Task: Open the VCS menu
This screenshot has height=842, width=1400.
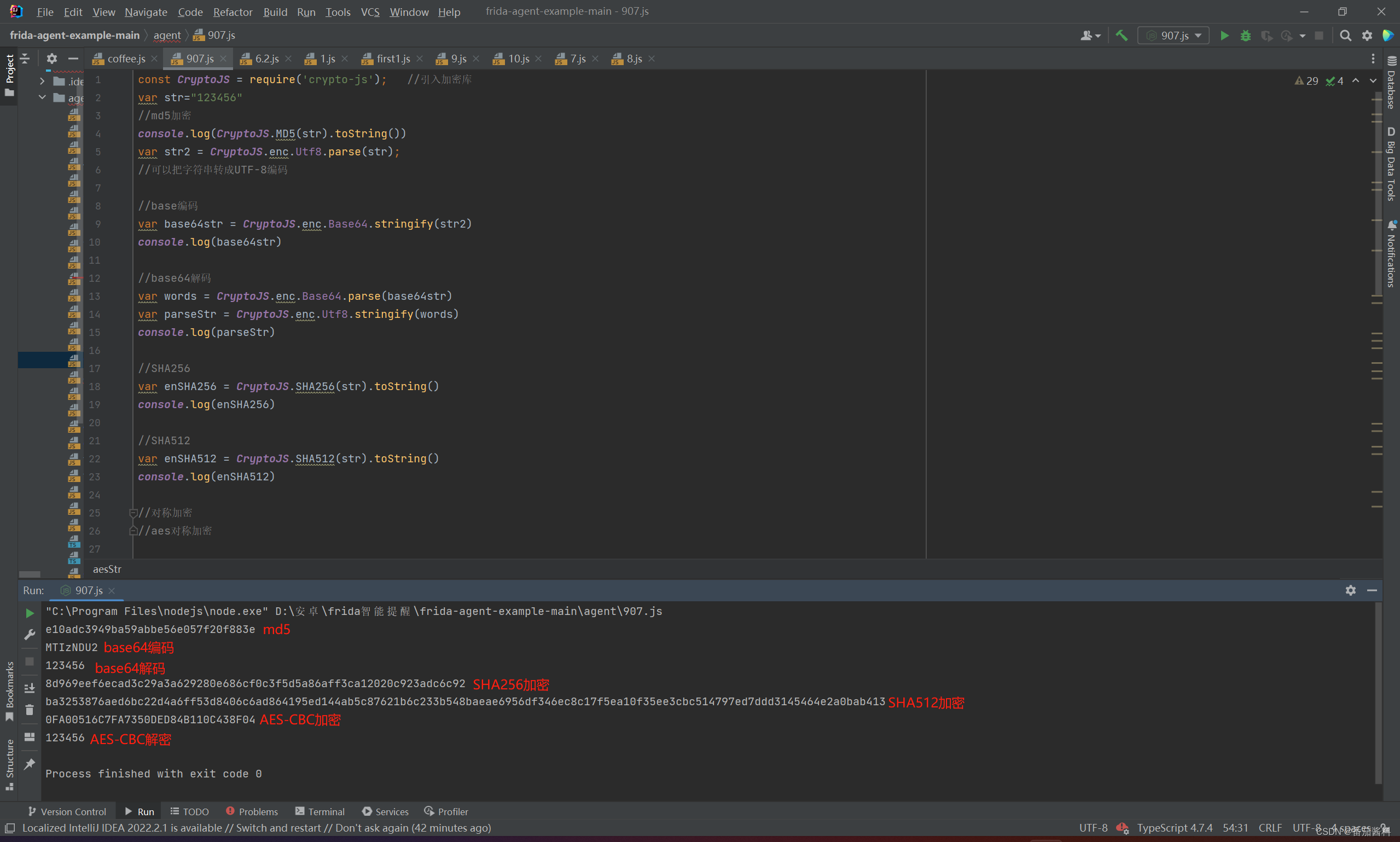Action: coord(370,12)
